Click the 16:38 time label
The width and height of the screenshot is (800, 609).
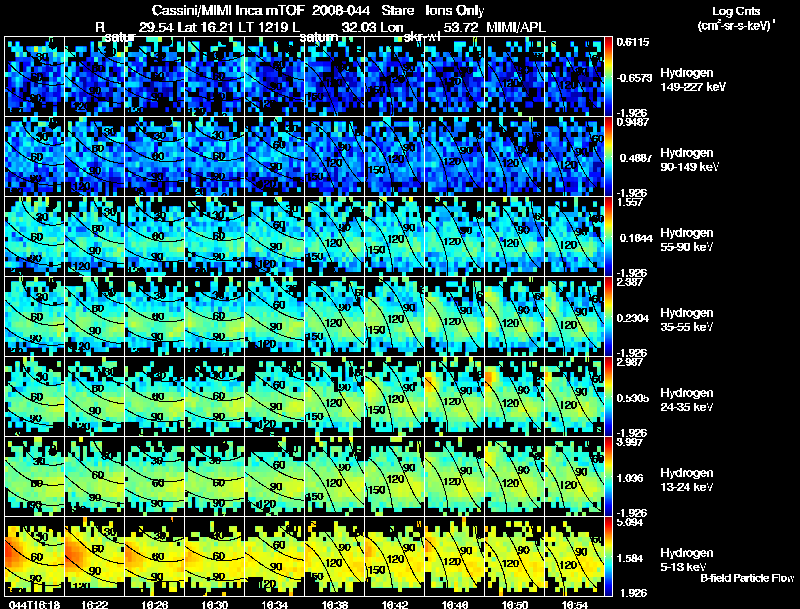click(x=335, y=604)
